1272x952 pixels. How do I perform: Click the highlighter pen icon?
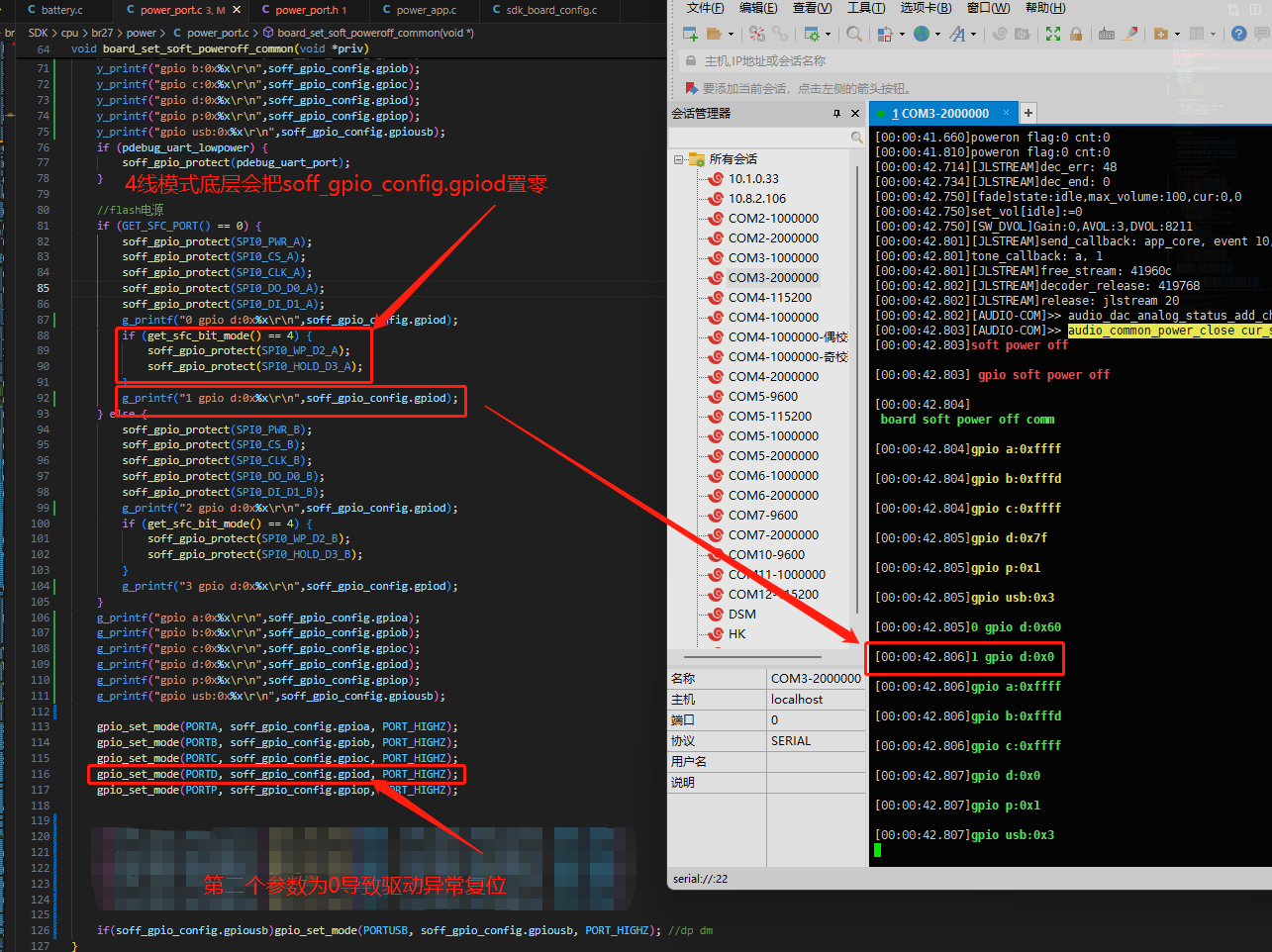(1130, 34)
